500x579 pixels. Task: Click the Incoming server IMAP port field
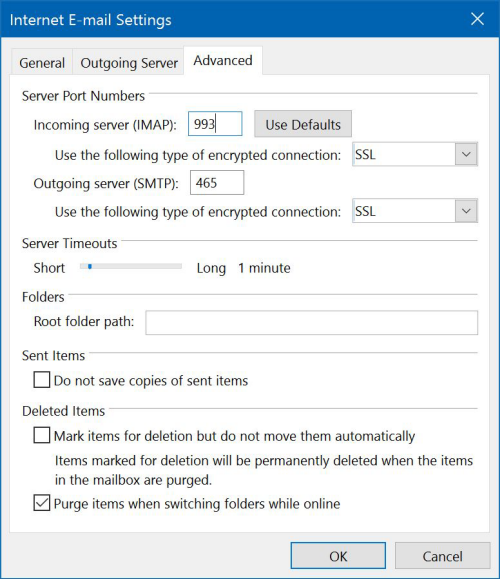215,124
